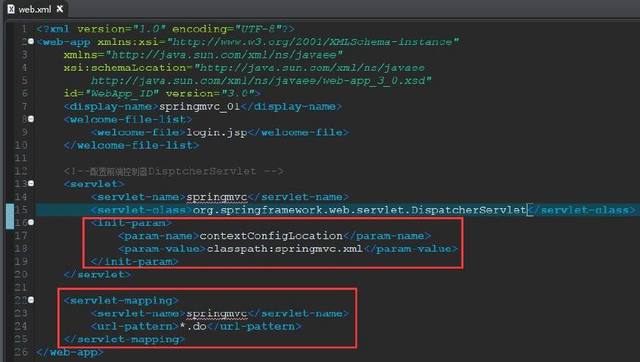Click the closing init-param tag
The width and height of the screenshot is (640, 362).
point(135,262)
